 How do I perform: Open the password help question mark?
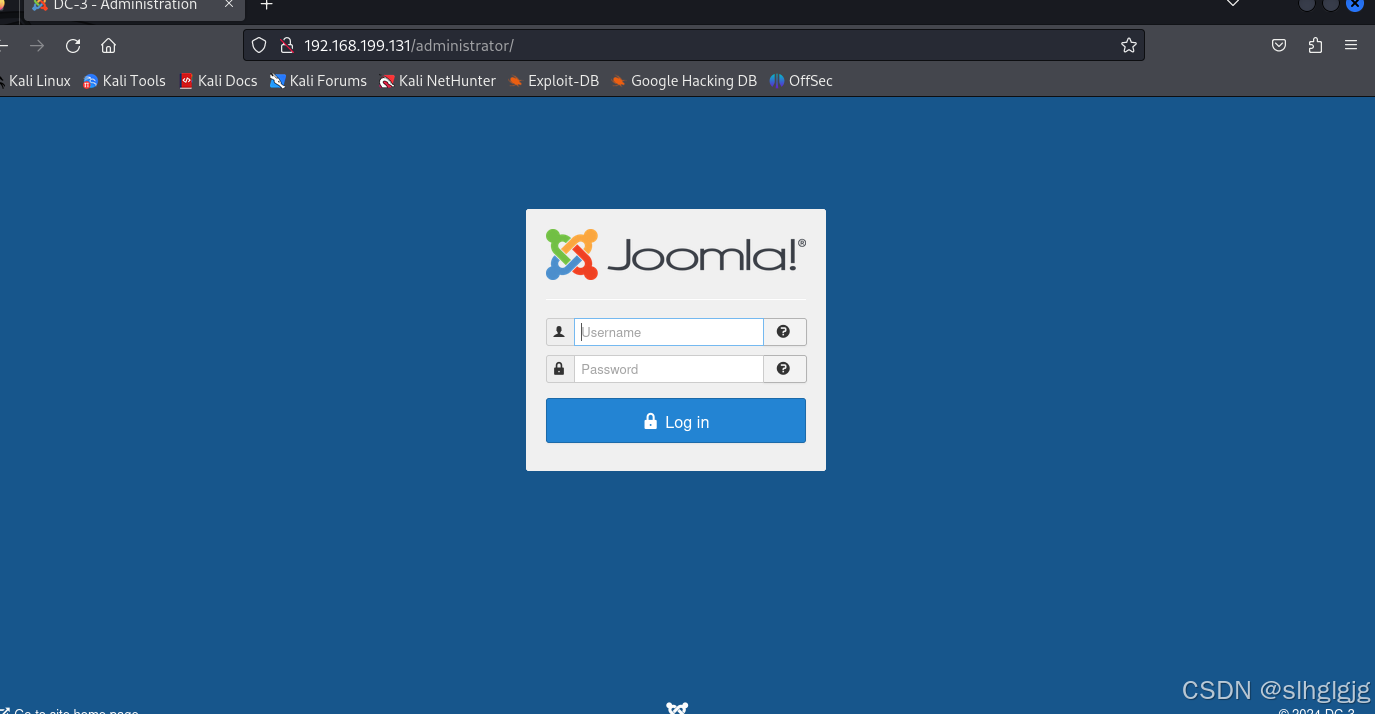(784, 369)
